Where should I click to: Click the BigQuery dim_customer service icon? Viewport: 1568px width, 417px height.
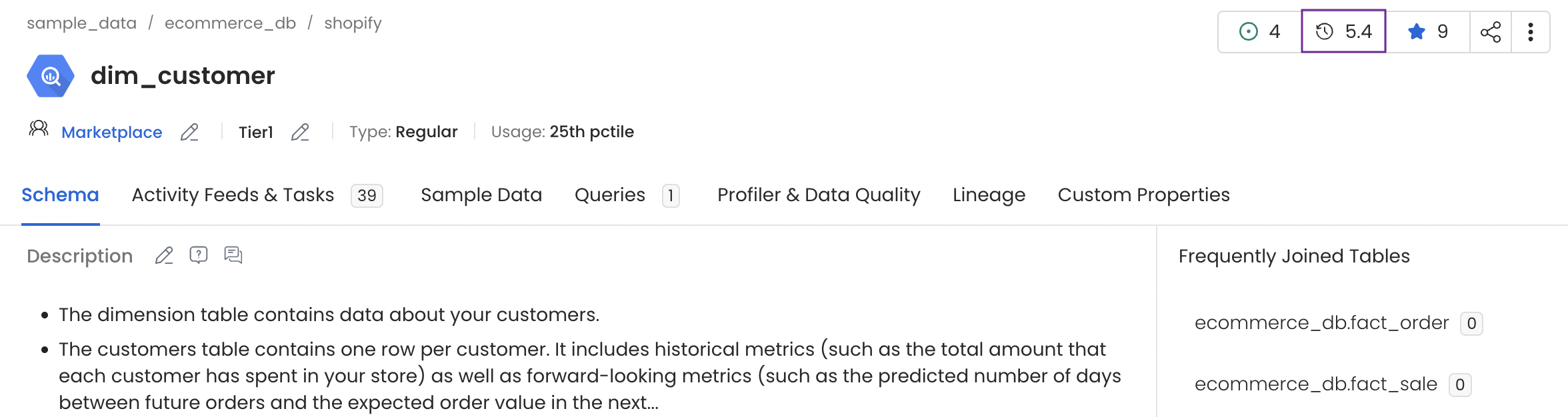point(50,76)
